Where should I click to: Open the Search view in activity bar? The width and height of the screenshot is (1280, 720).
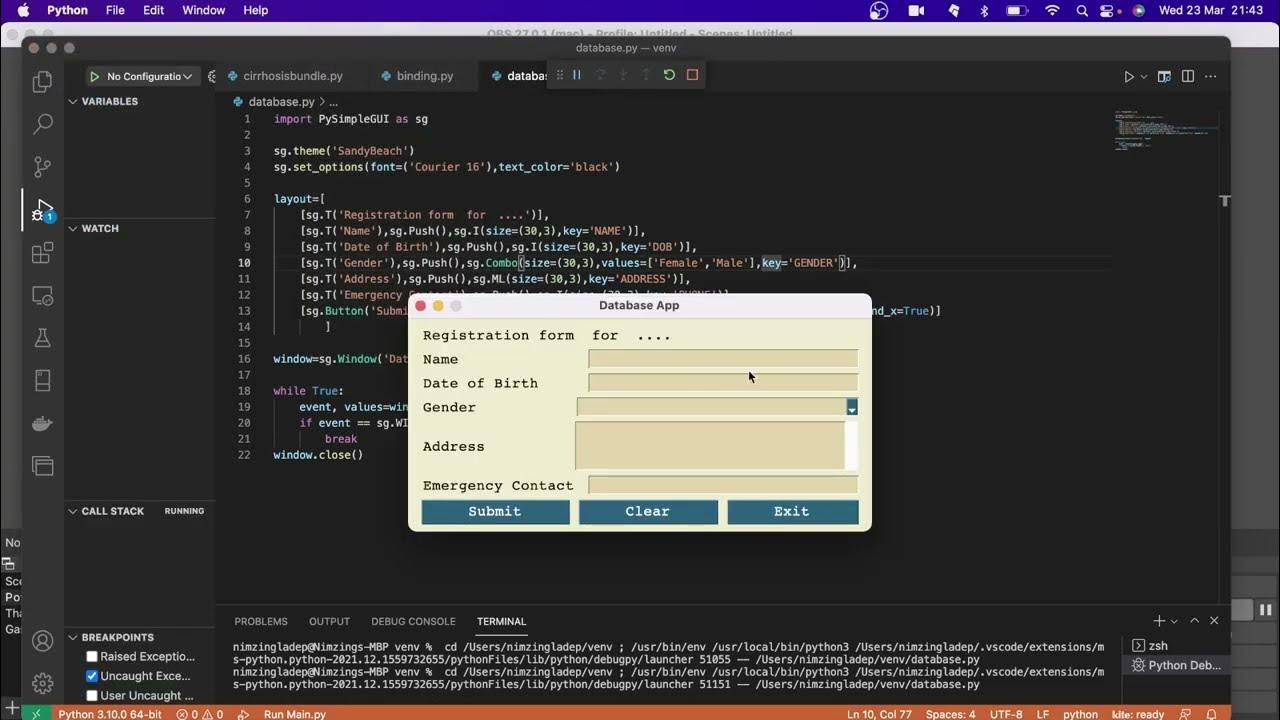tap(42, 124)
